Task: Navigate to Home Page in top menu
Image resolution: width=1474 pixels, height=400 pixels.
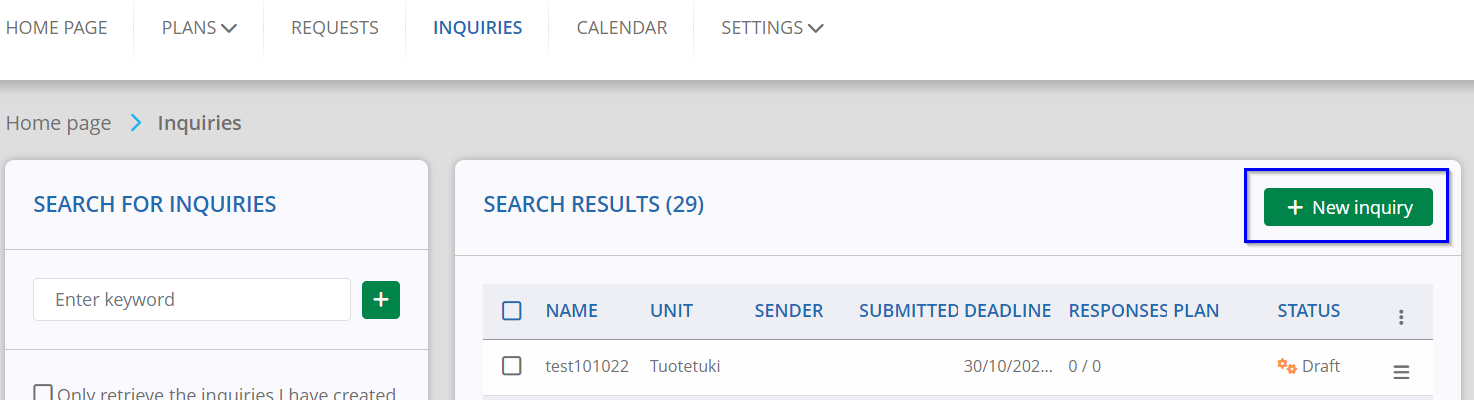Action: 57,28
